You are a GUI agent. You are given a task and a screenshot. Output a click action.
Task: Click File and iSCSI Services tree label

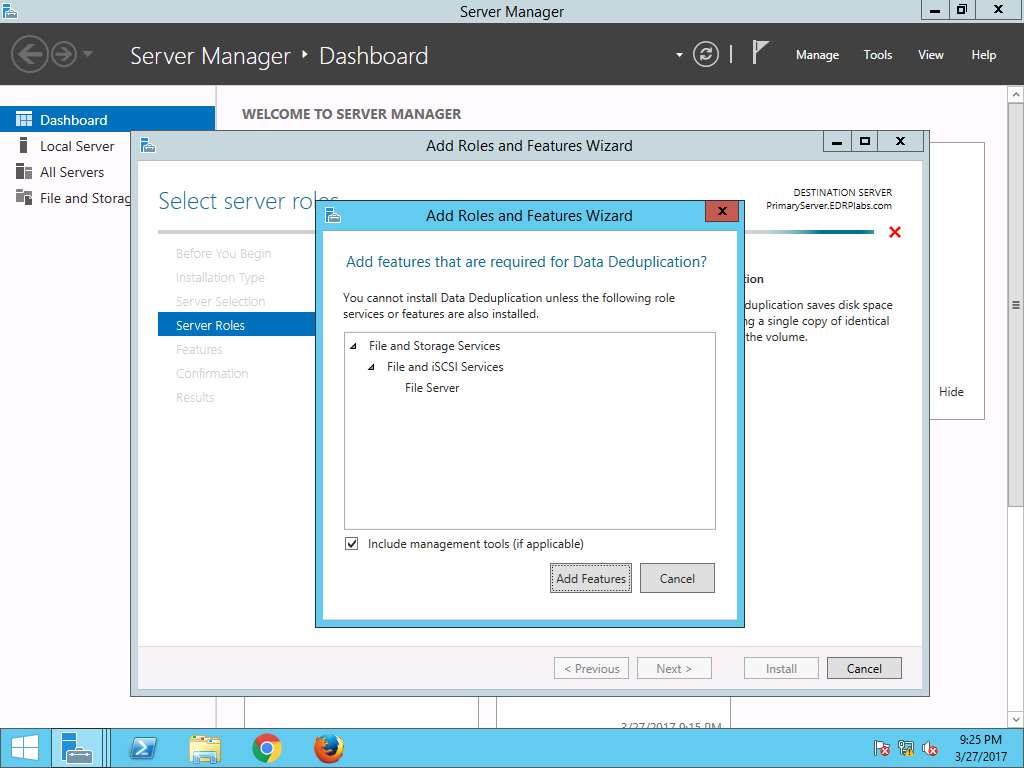[445, 367]
